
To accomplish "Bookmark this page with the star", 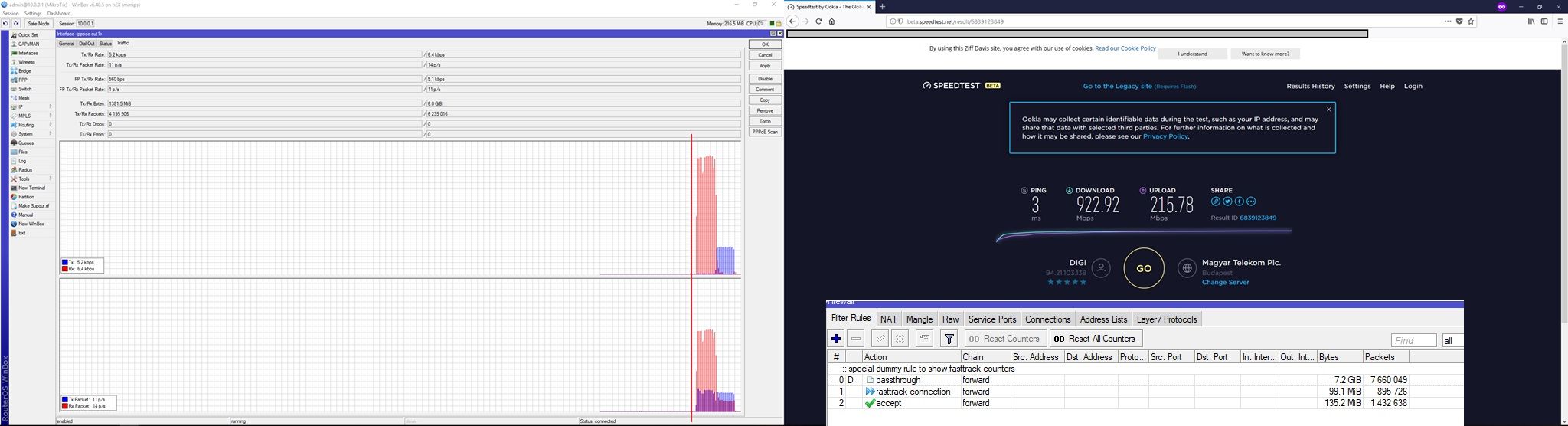I will pyautogui.click(x=1471, y=21).
